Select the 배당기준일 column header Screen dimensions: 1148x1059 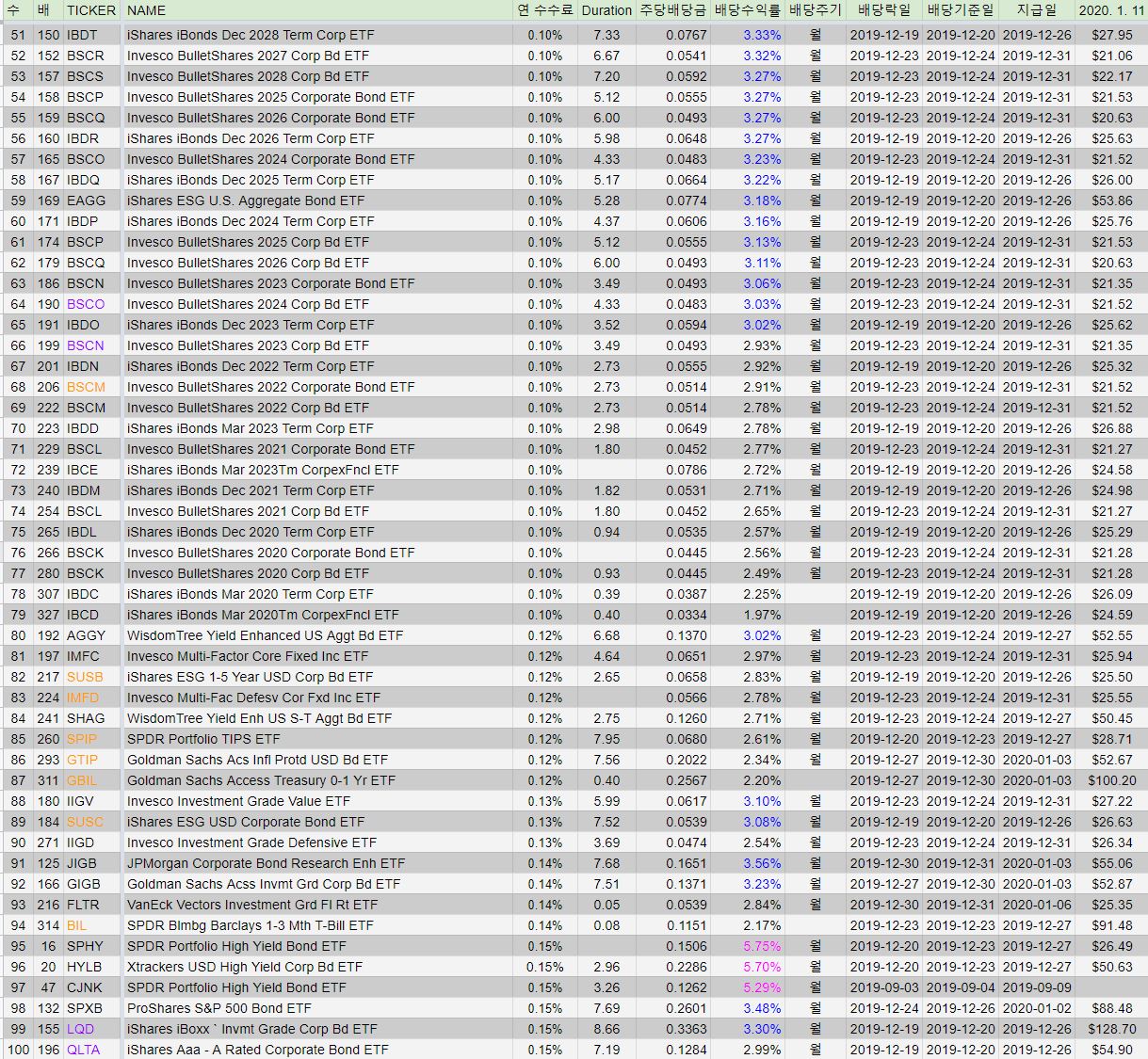960,10
